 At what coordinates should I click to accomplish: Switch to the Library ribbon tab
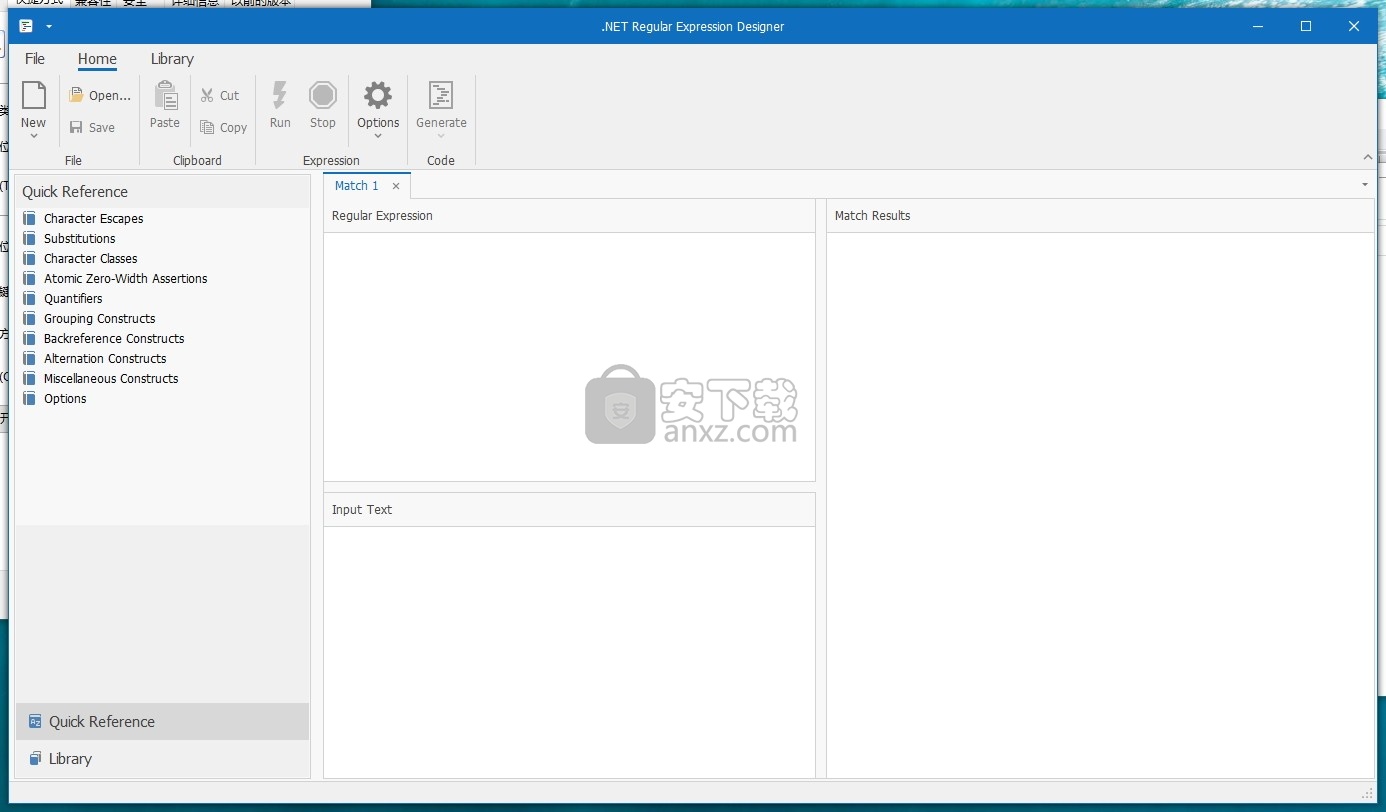click(x=172, y=59)
